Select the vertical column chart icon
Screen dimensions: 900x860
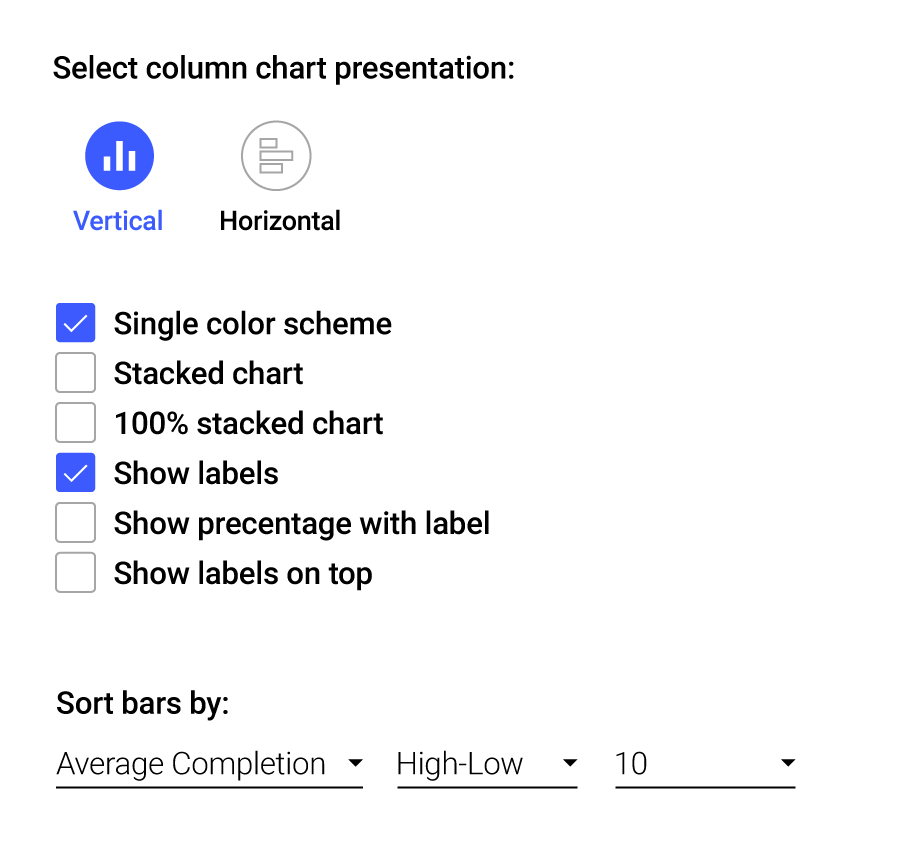119,155
